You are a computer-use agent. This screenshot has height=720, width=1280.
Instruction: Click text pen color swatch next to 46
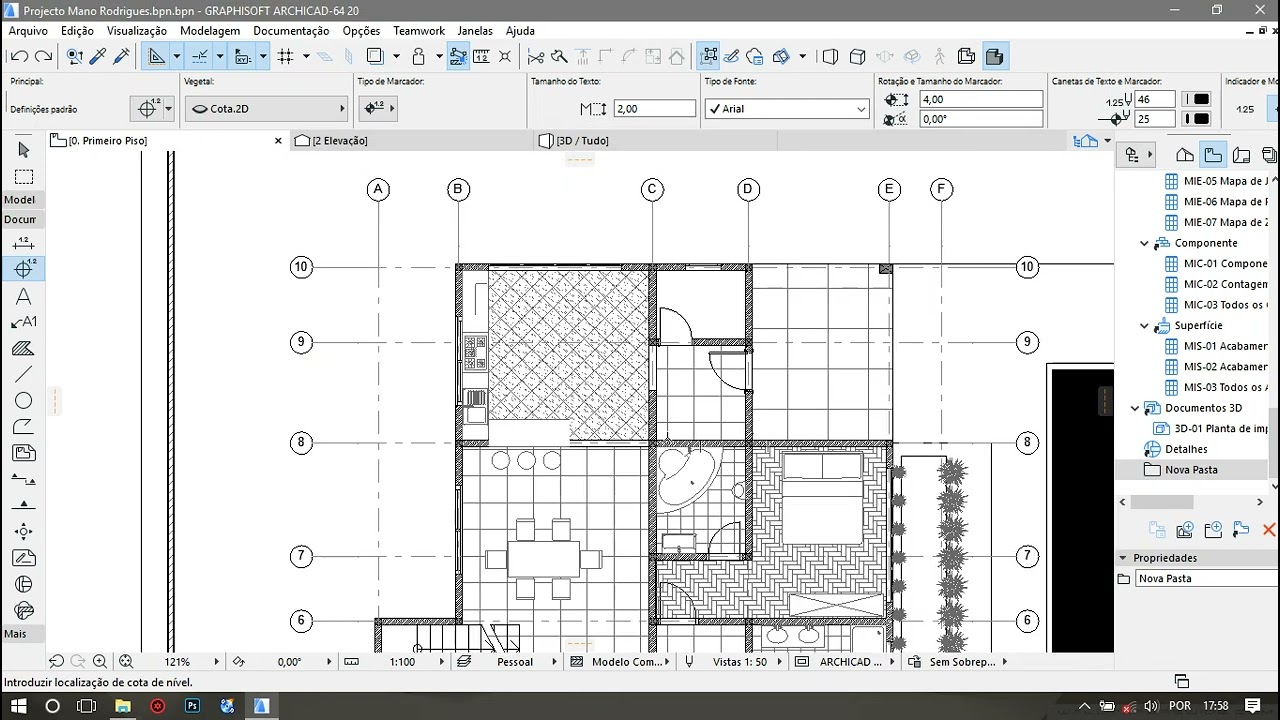[x=1197, y=99]
